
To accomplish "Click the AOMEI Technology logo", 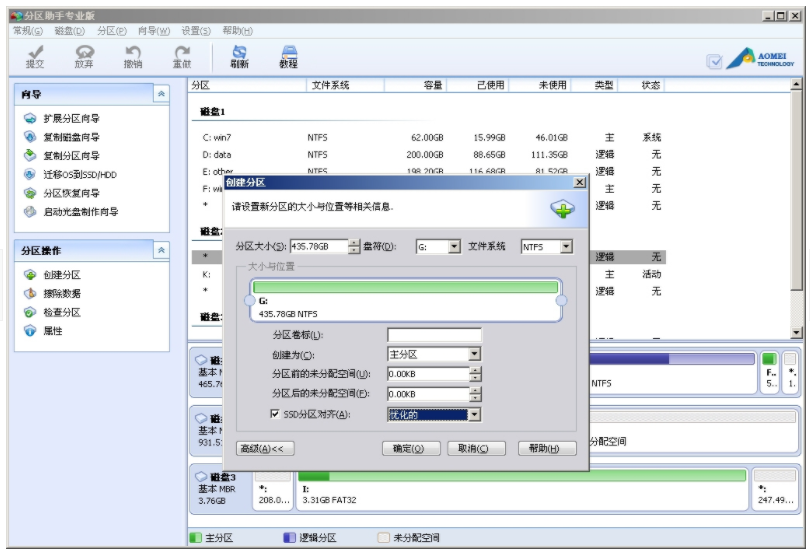I will 760,58.
